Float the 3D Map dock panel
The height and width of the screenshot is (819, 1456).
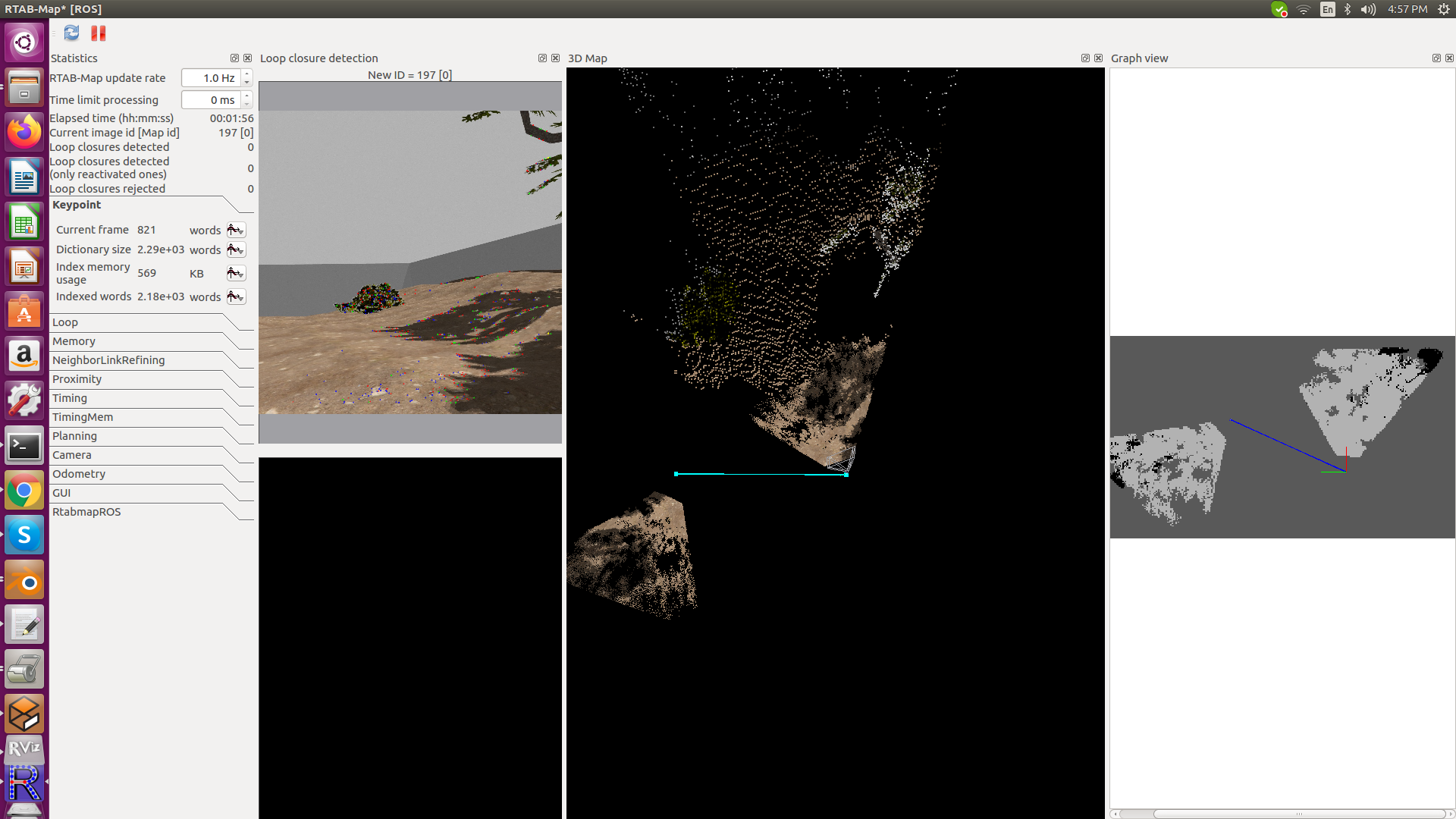[x=1085, y=58]
